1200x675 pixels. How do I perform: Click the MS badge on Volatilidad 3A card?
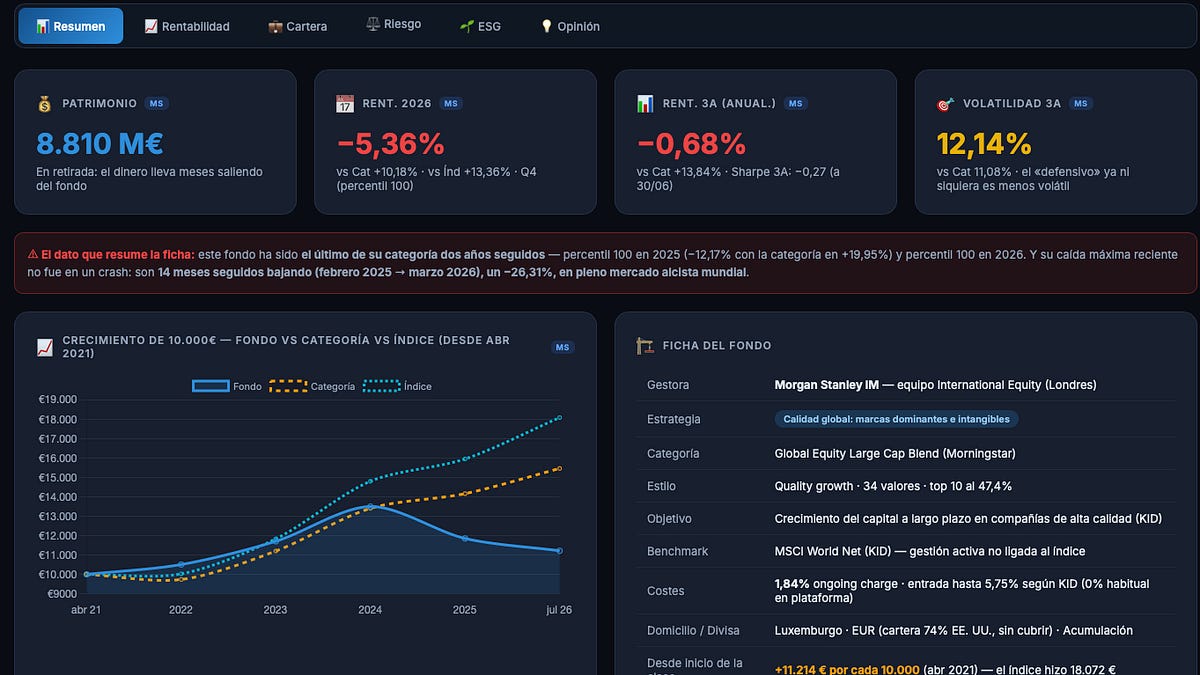click(1081, 104)
